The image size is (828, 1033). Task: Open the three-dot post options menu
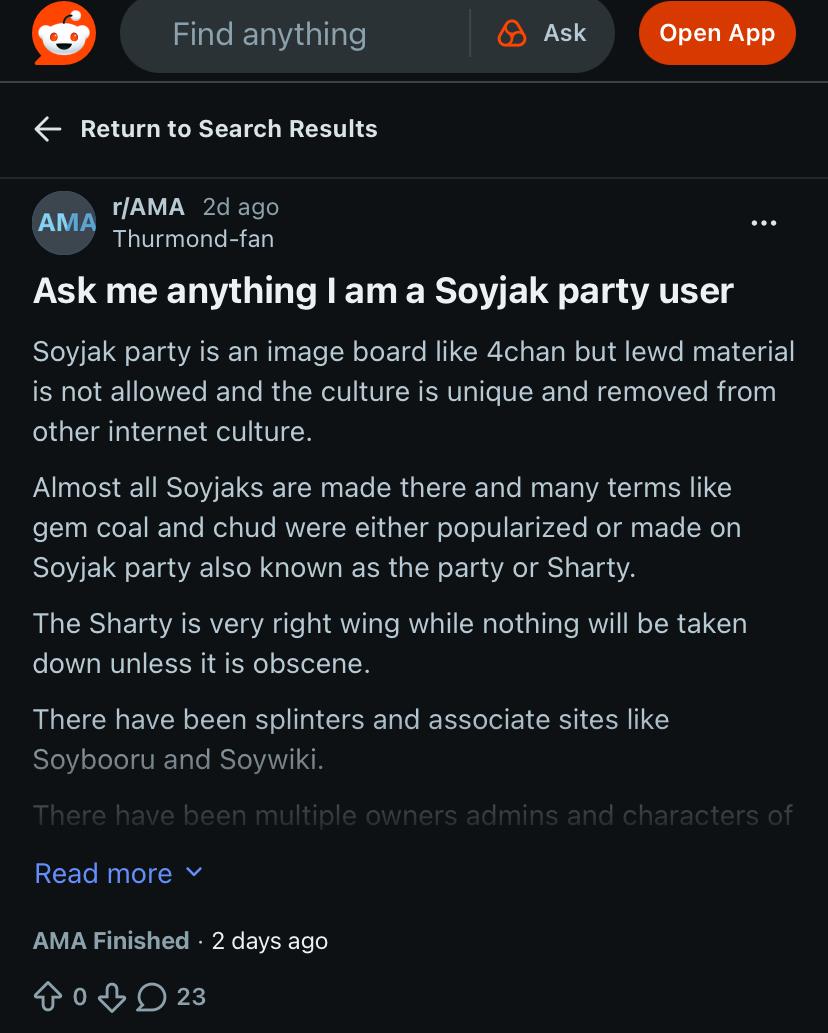pyautogui.click(x=763, y=223)
